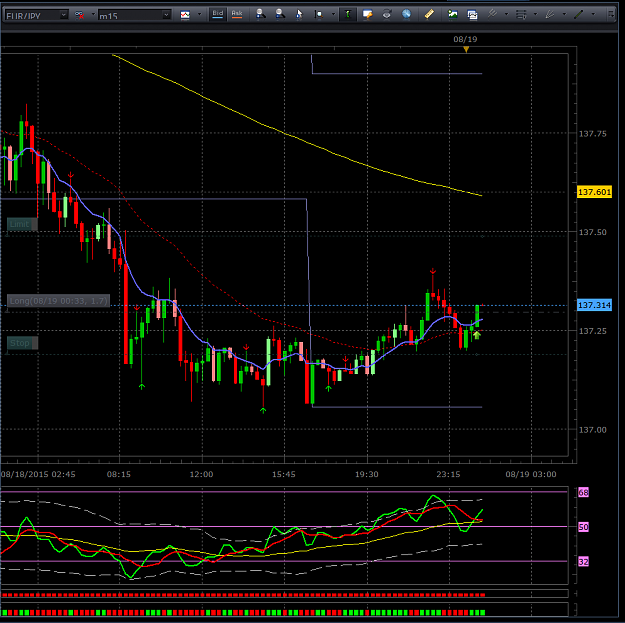Click the pink 68 indicator level label

point(583,492)
